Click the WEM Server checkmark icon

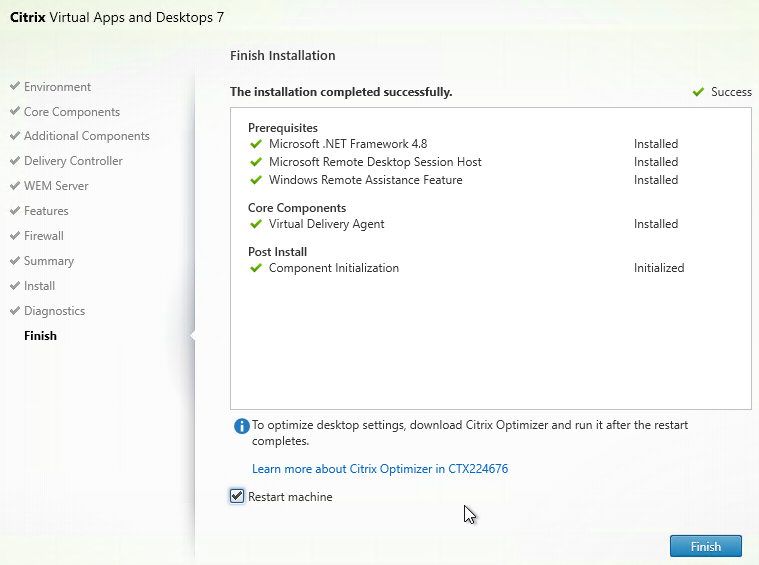click(15, 185)
